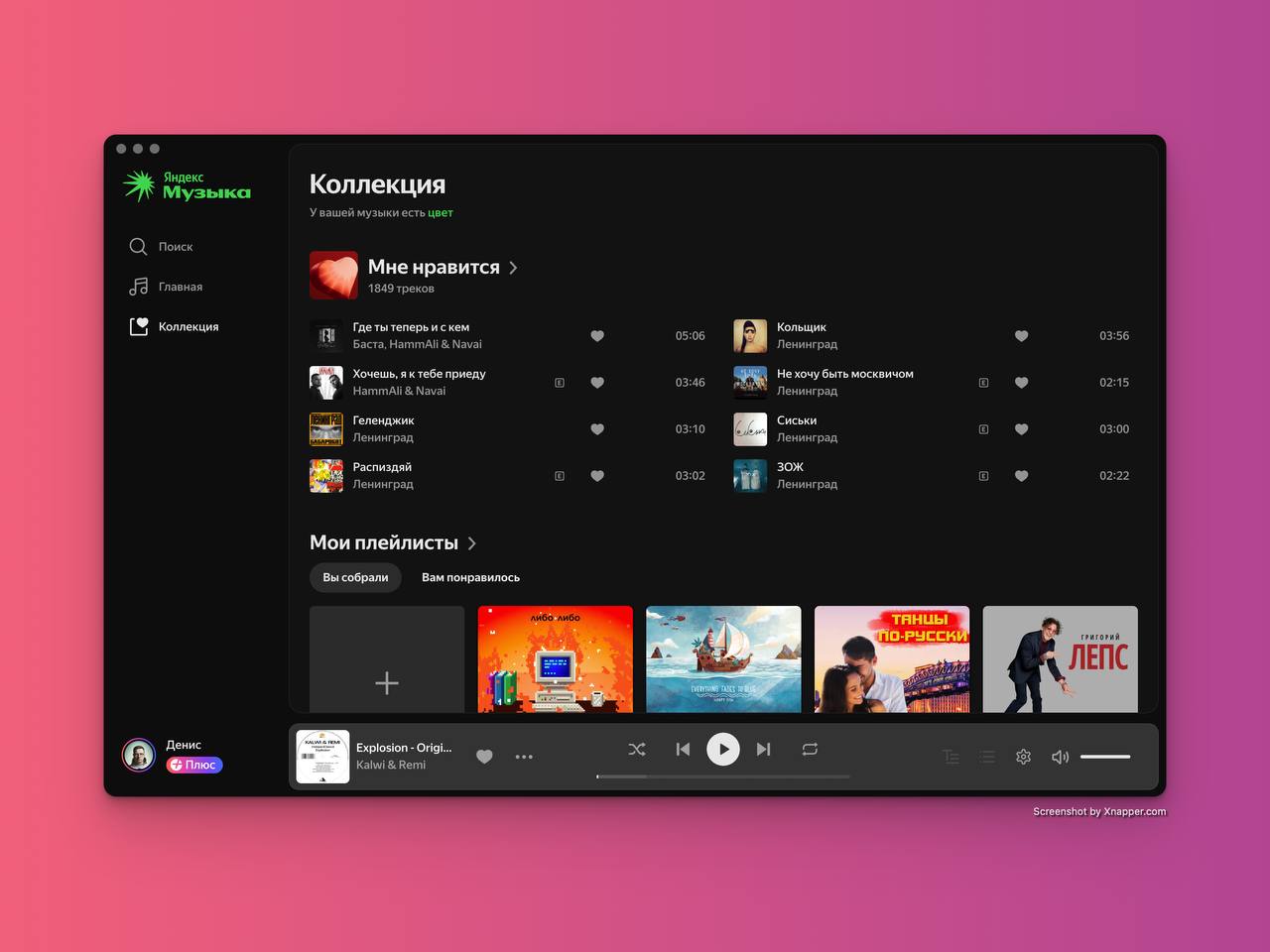
Task: Click the Не хочу быть москвичом cover
Action: point(750,383)
